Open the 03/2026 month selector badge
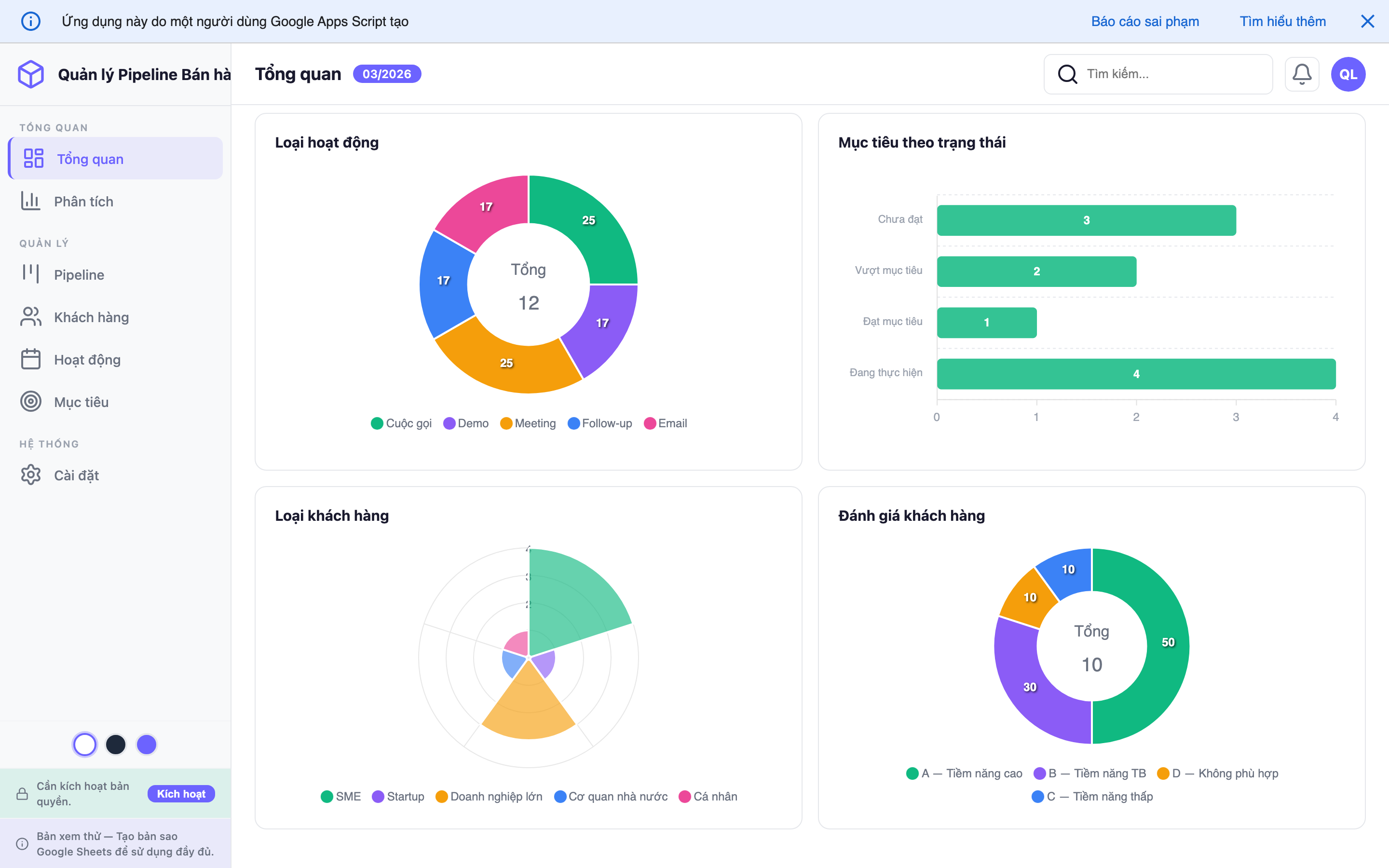The height and width of the screenshot is (868, 1389). 386,74
